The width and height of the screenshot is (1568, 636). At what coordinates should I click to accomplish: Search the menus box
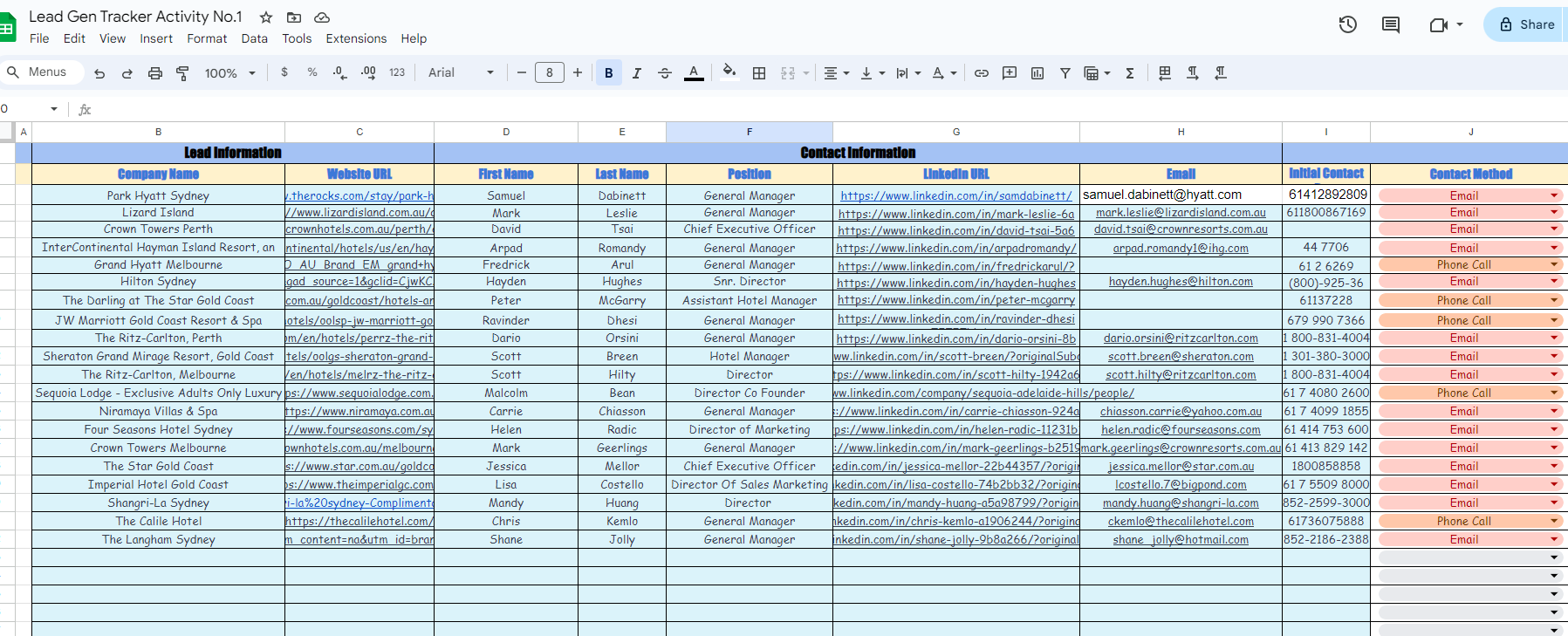pos(42,72)
